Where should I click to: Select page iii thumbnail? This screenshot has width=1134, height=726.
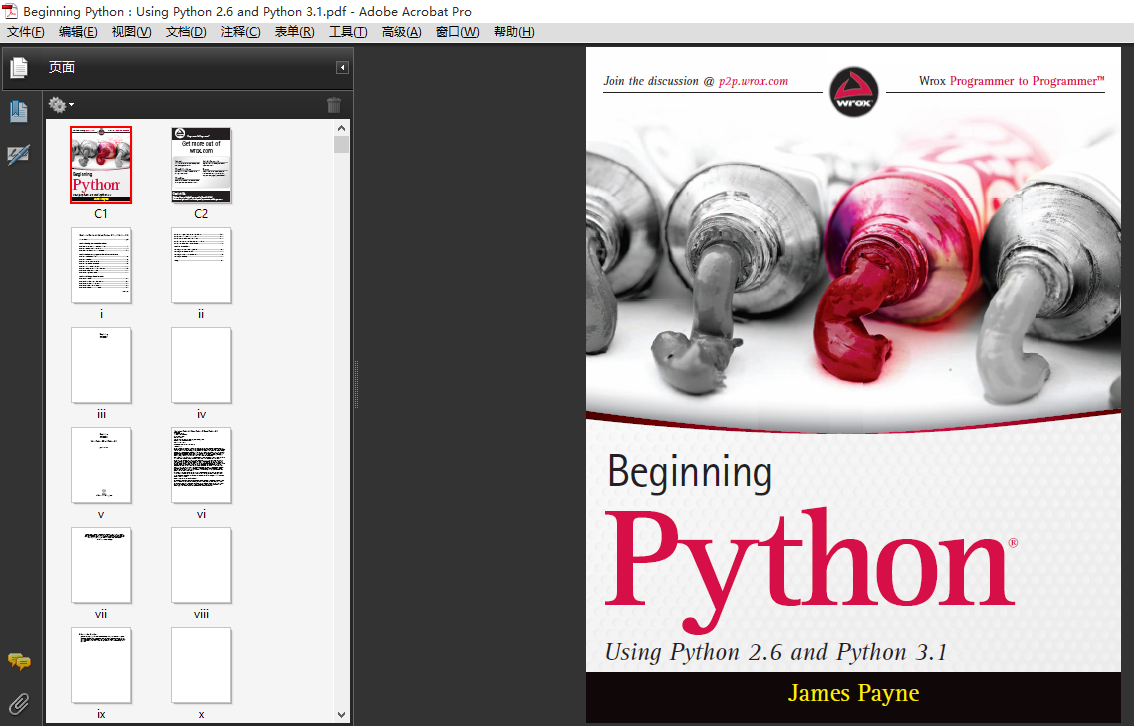[x=101, y=365]
